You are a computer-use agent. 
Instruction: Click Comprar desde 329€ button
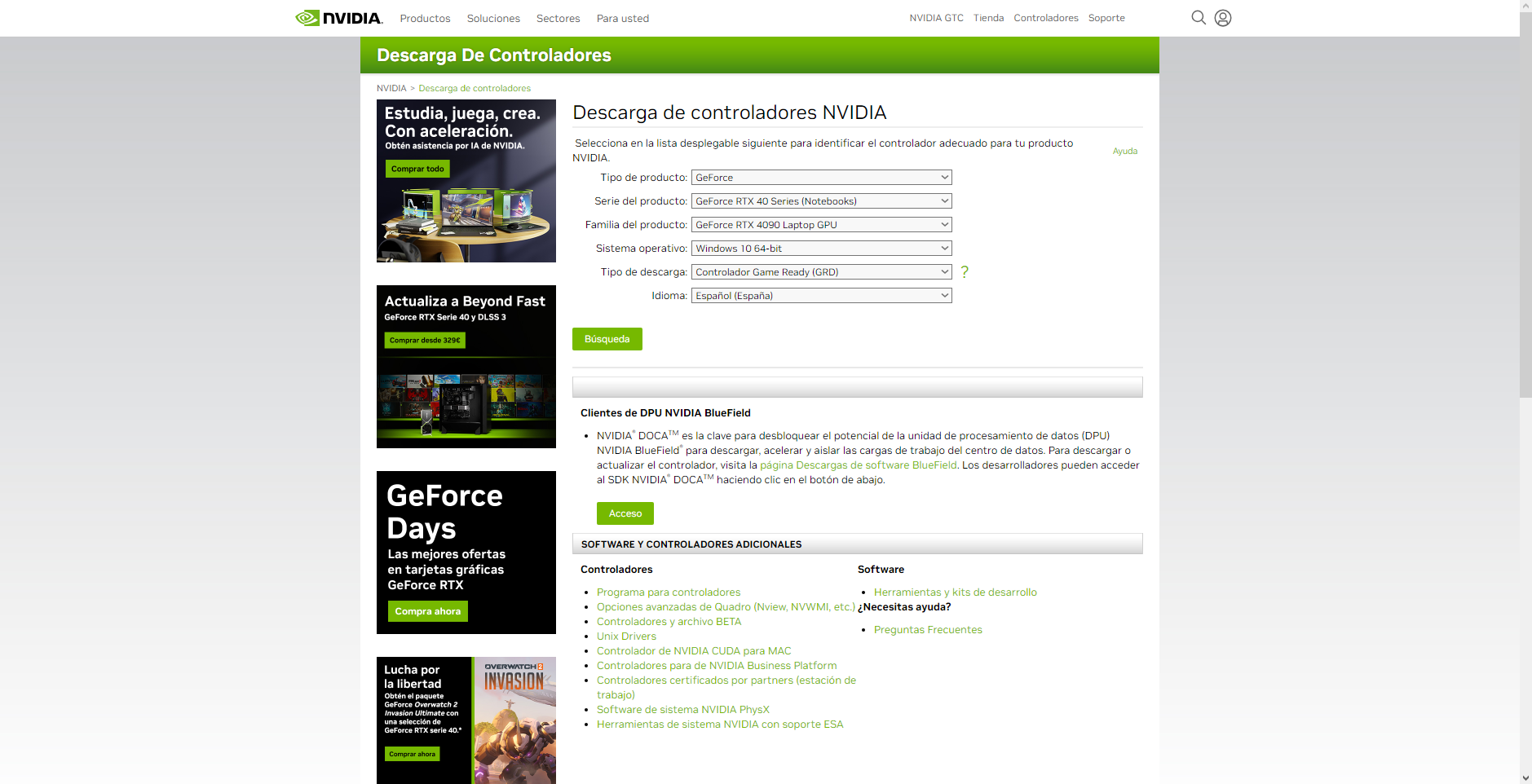pyautogui.click(x=425, y=340)
